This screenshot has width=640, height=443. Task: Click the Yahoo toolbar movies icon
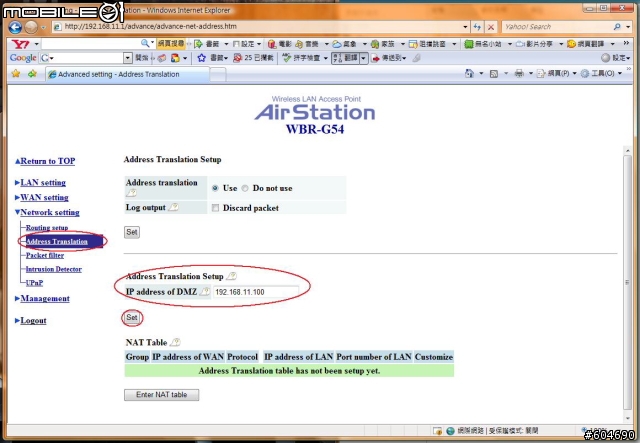(272, 44)
